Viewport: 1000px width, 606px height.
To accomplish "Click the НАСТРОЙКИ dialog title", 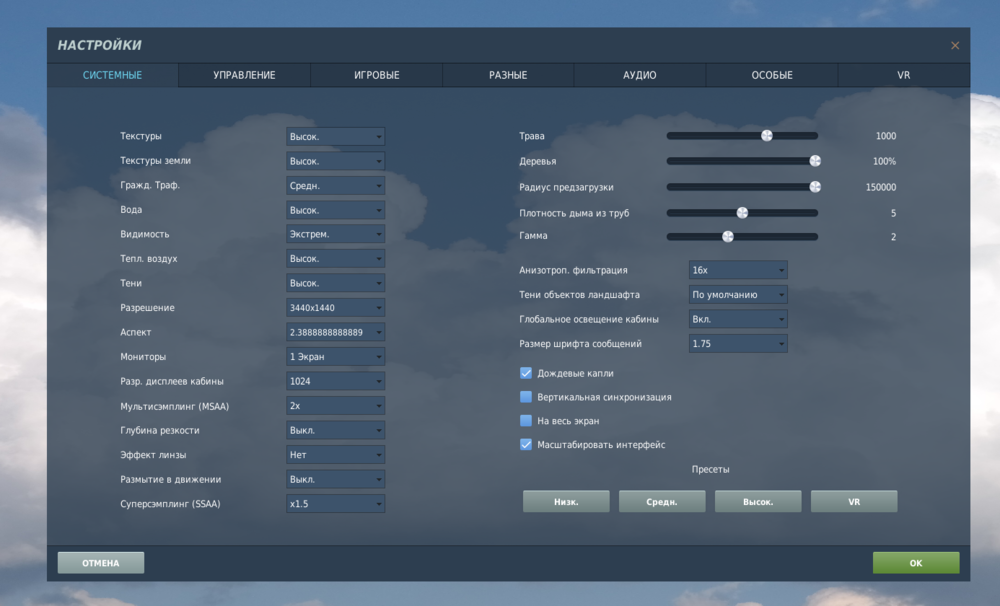I will coord(99,45).
